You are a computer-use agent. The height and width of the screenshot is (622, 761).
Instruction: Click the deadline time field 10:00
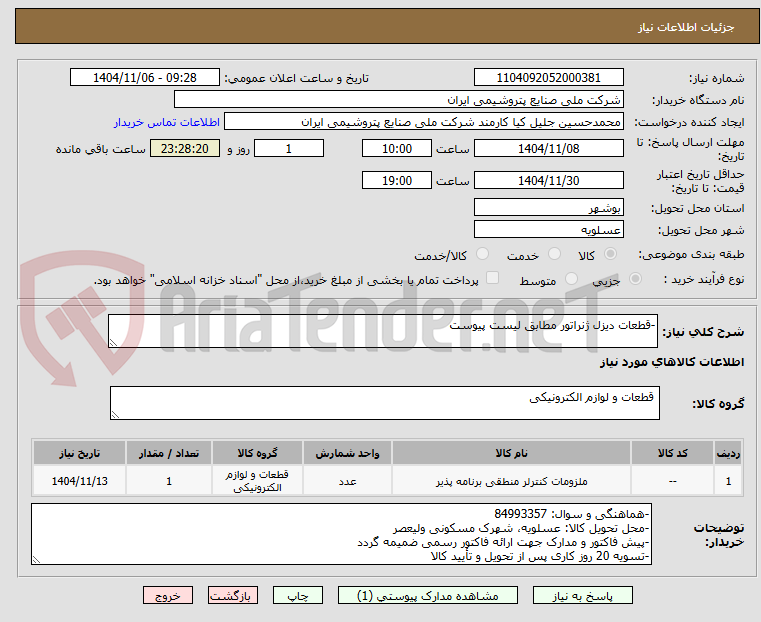pos(397,148)
